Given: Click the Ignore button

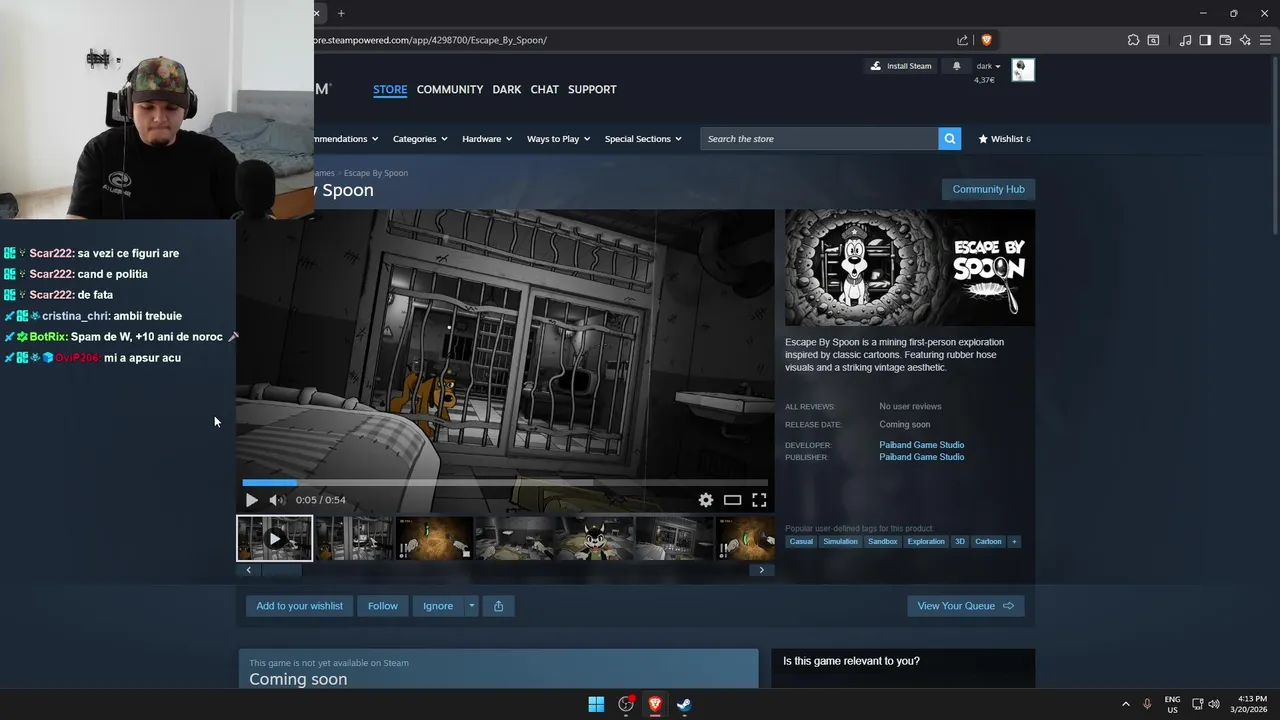Looking at the screenshot, I should (438, 606).
